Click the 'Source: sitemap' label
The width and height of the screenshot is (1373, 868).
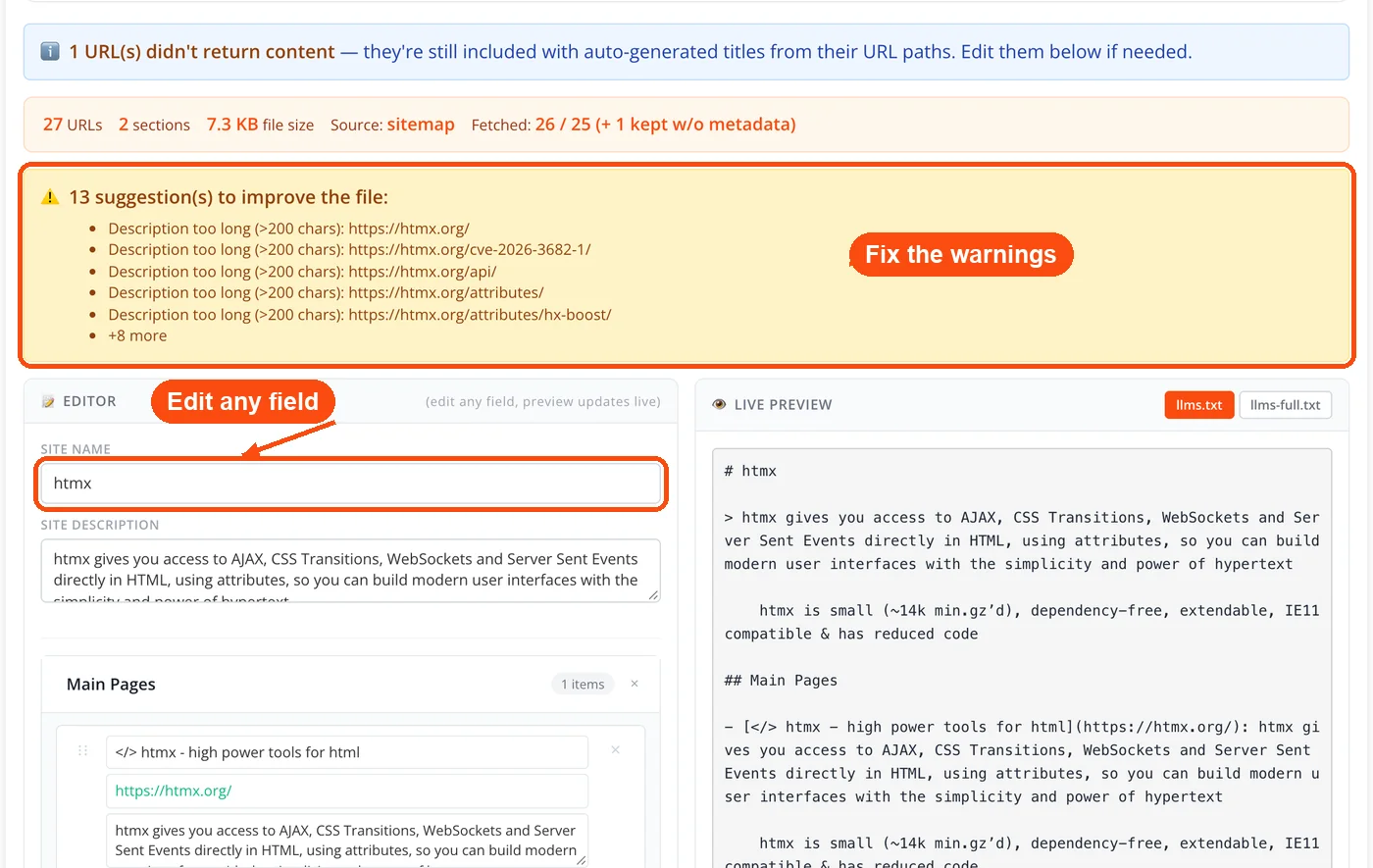click(392, 125)
